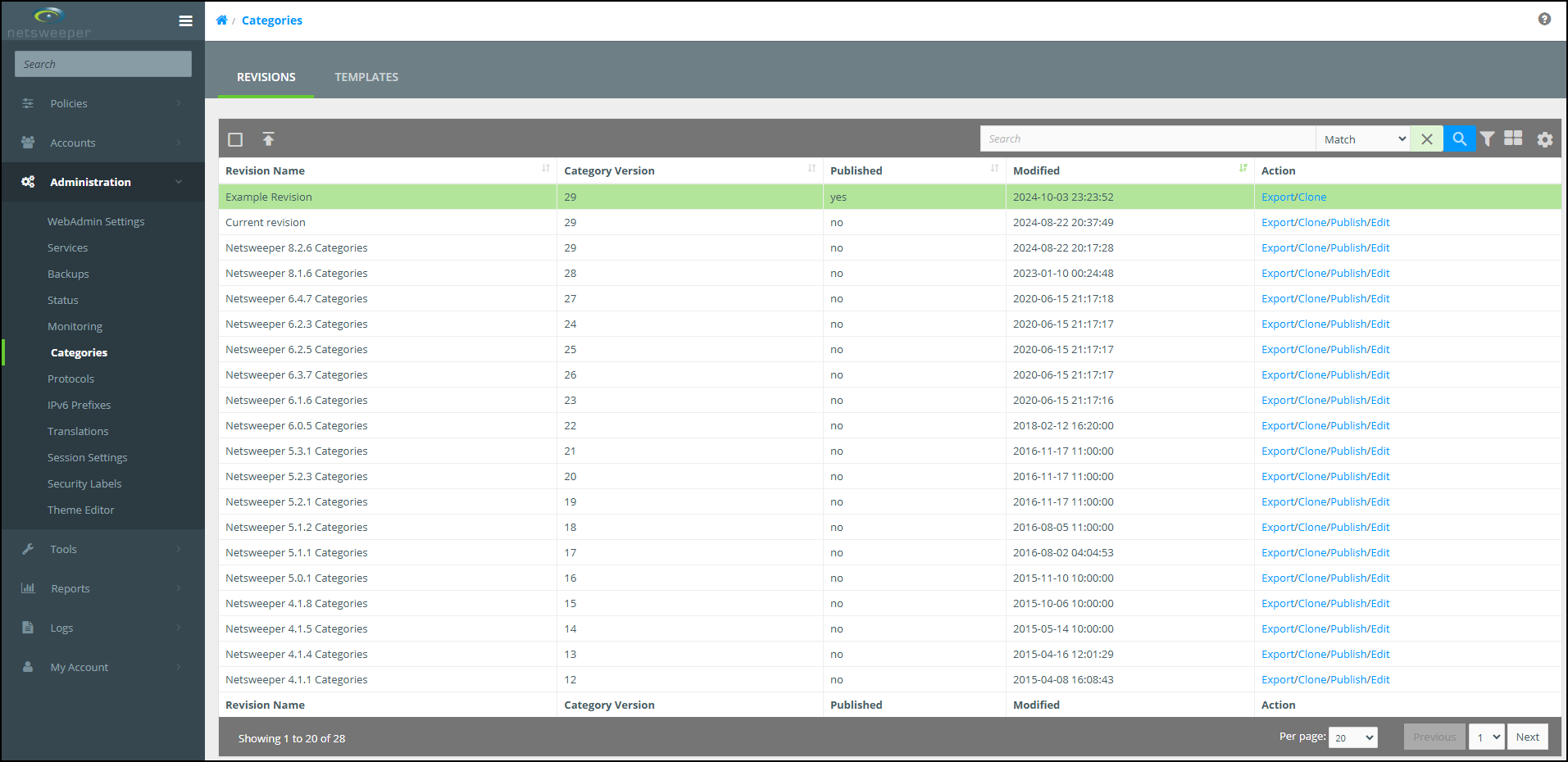The image size is (1568, 762).
Task: Sort by Category Version arrows icon
Action: pos(811,169)
